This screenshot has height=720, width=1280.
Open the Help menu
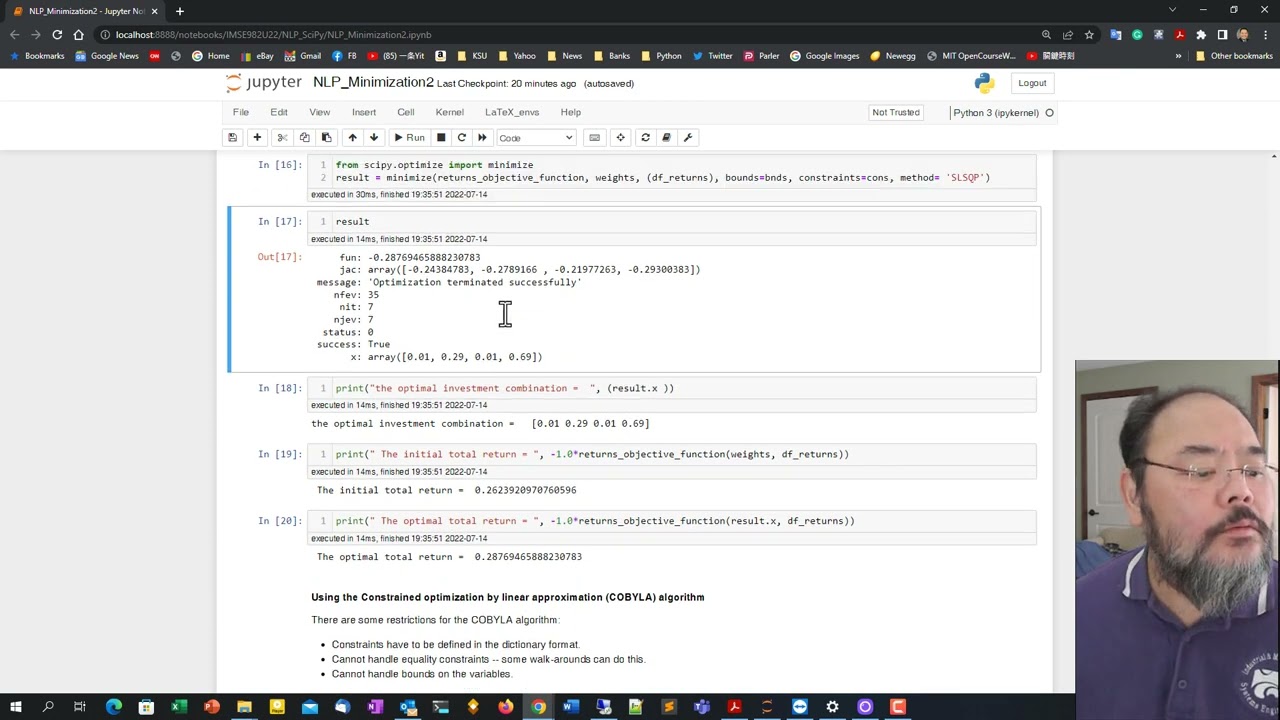[x=570, y=112]
